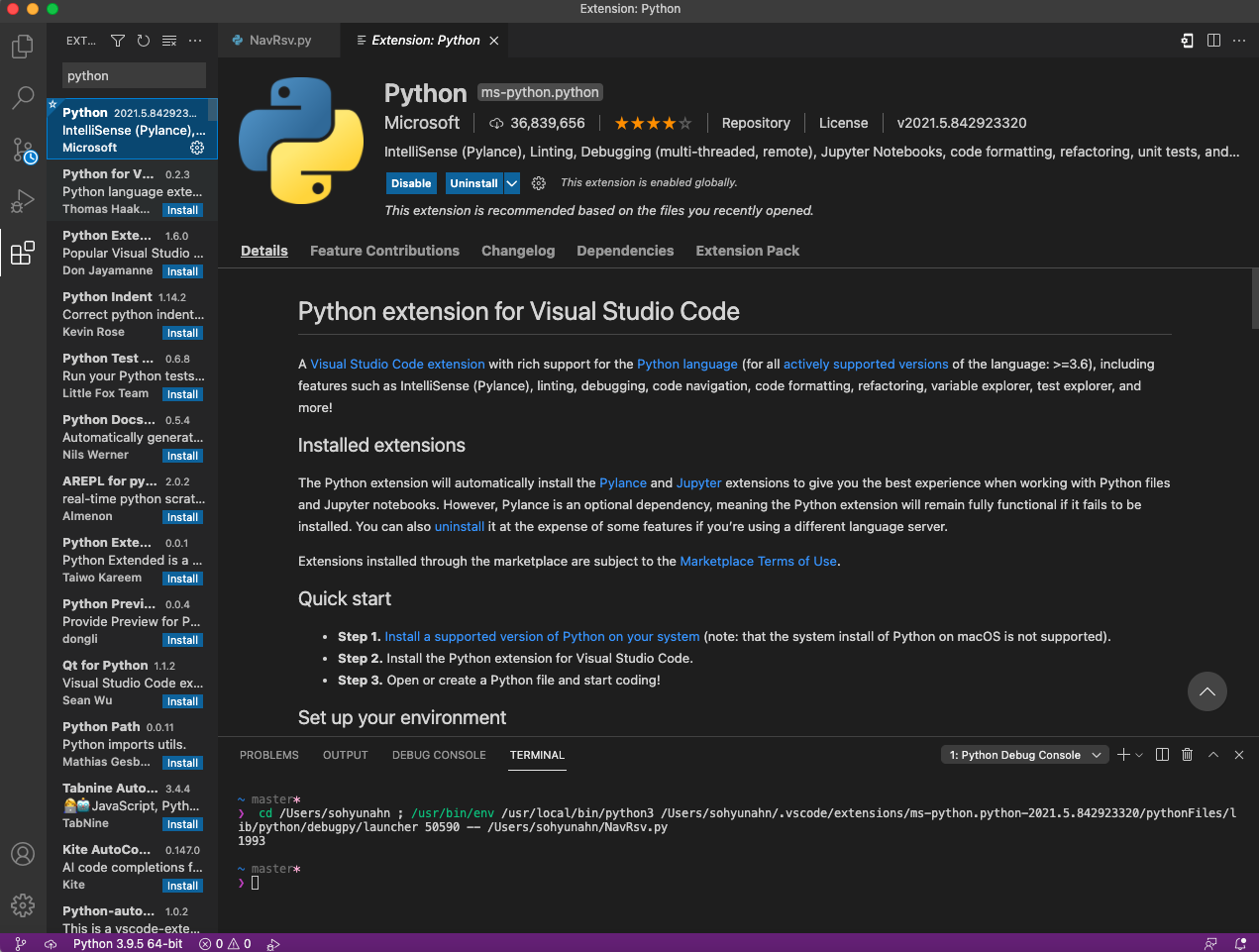The image size is (1259, 952).
Task: Click the filter extensions icon
Action: pos(118,41)
